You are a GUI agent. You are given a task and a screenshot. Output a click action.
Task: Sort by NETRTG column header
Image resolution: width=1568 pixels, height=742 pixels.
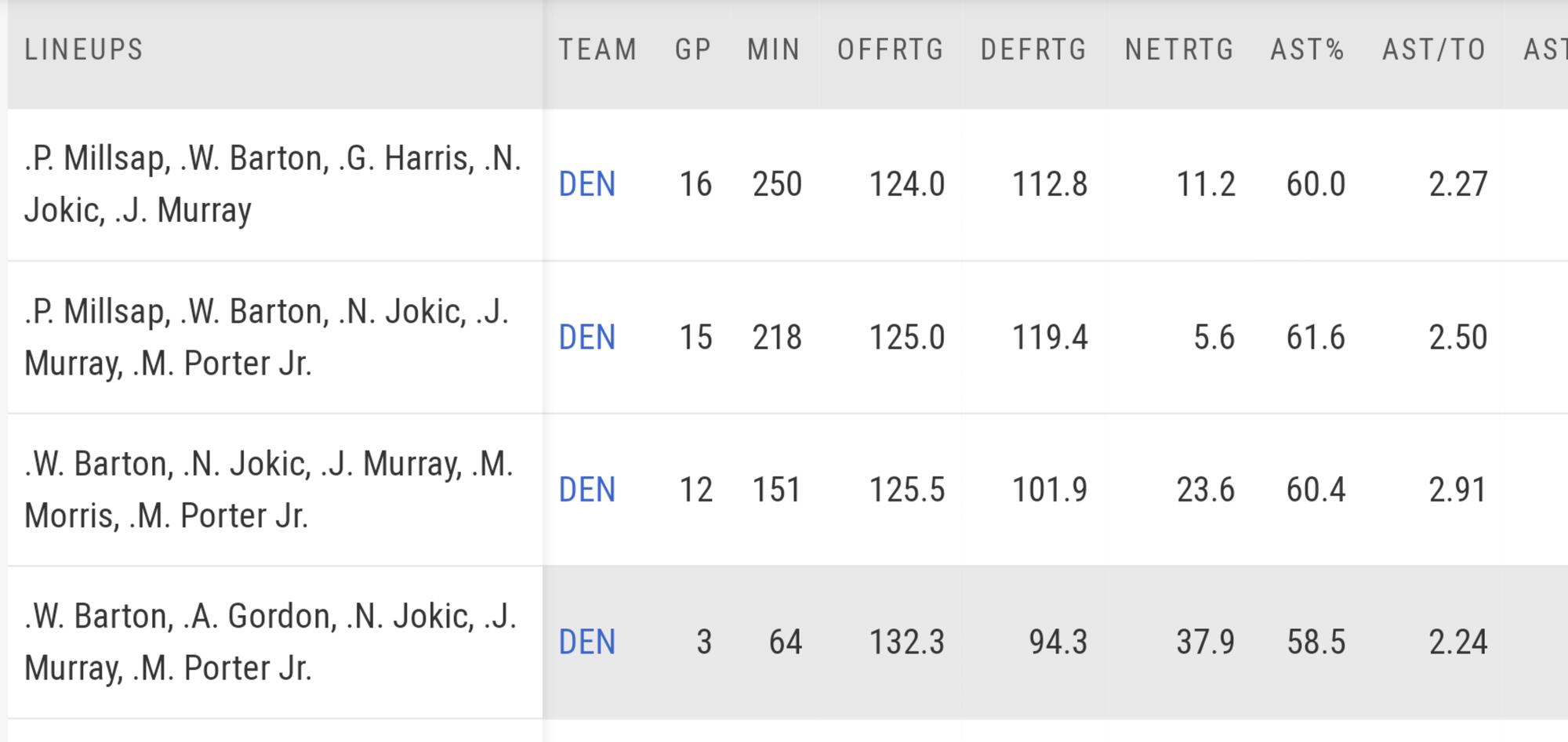click(x=1179, y=50)
